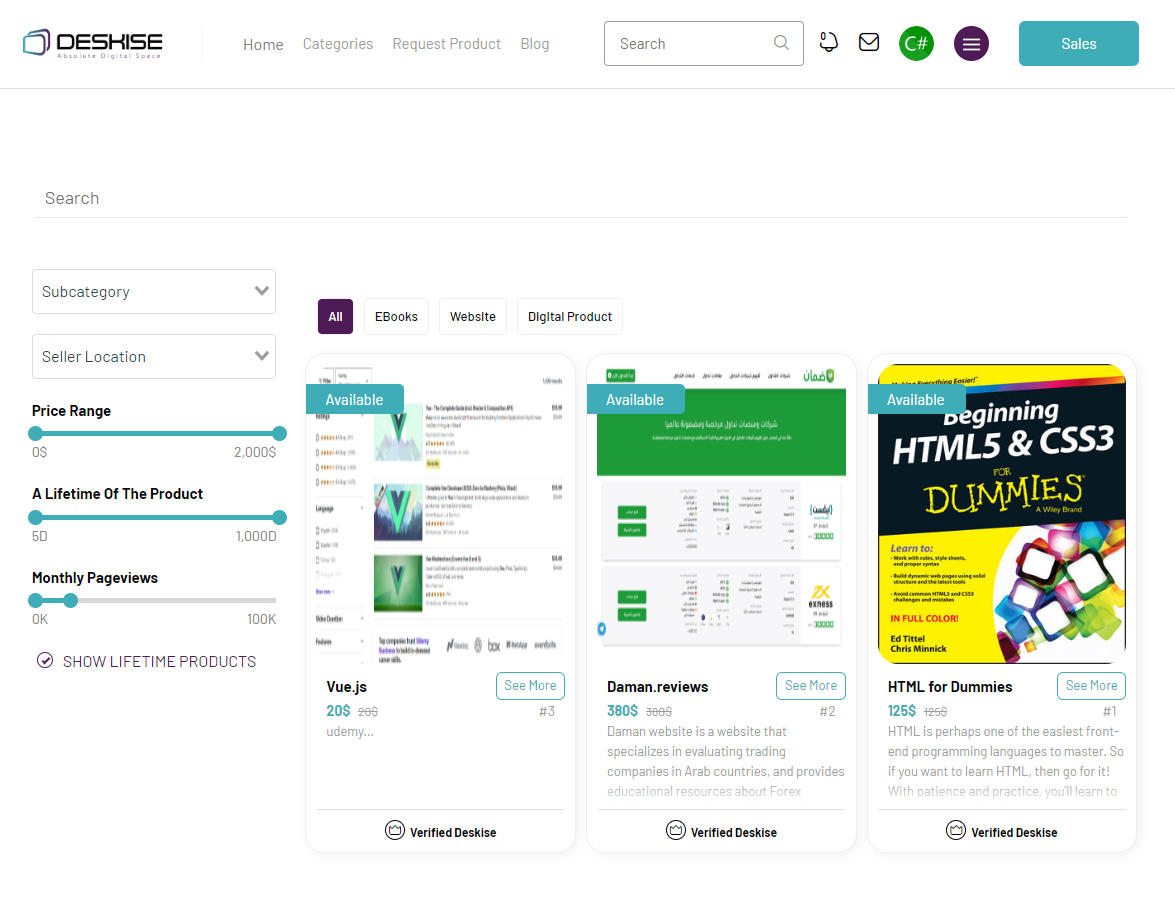1175x900 pixels.
Task: Click the wide product Search field
Action: 580,198
